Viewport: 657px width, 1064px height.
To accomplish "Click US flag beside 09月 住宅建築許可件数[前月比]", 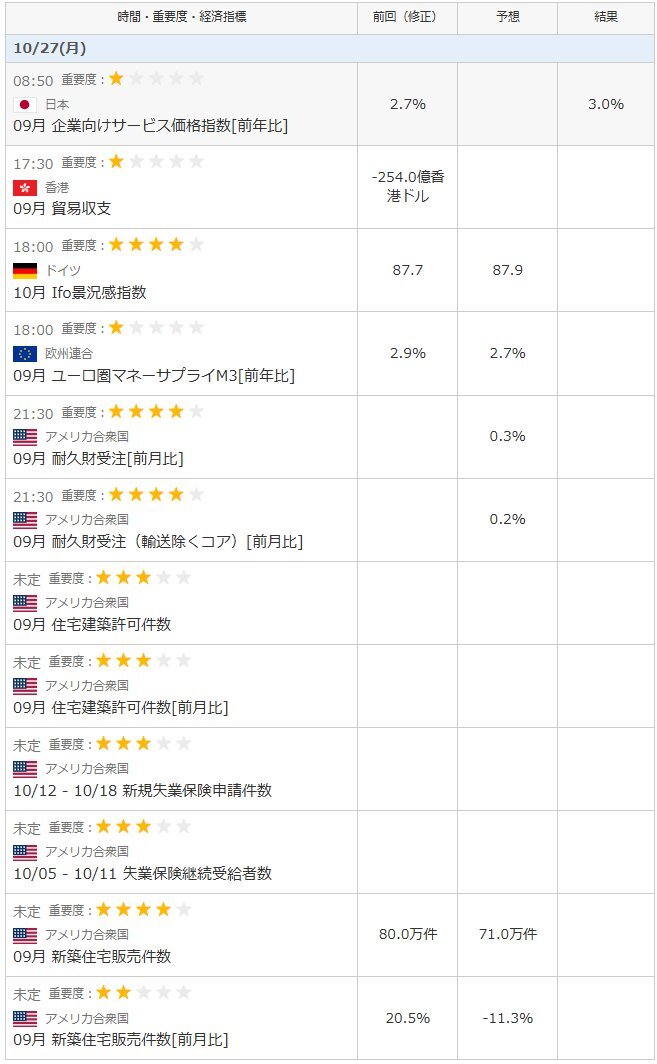I will (x=25, y=685).
